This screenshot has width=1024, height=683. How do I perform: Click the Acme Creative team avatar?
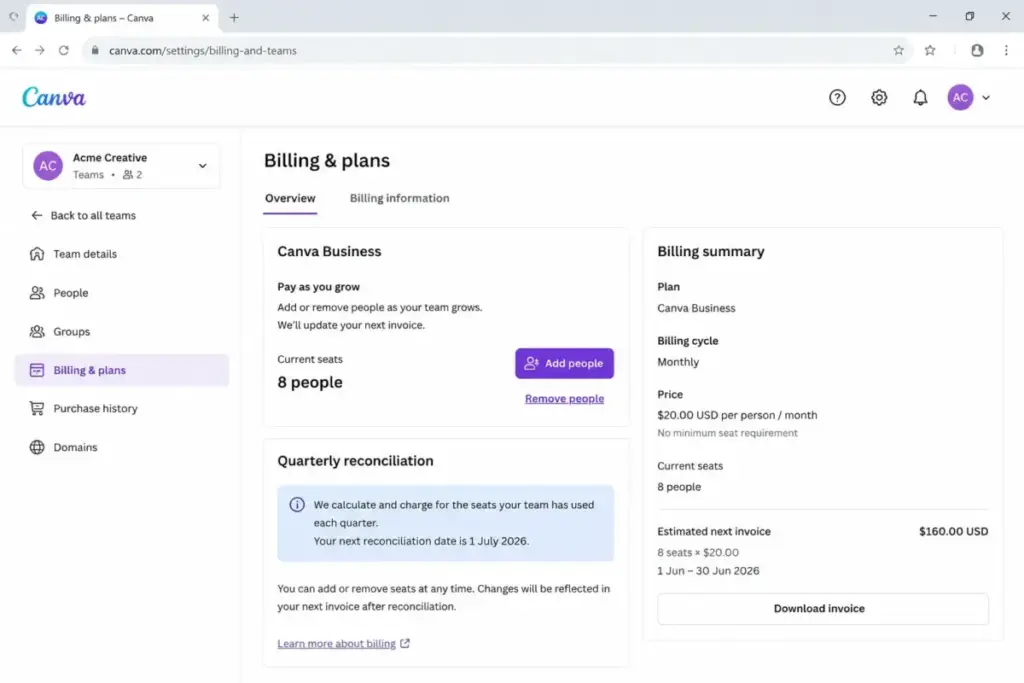tap(48, 166)
